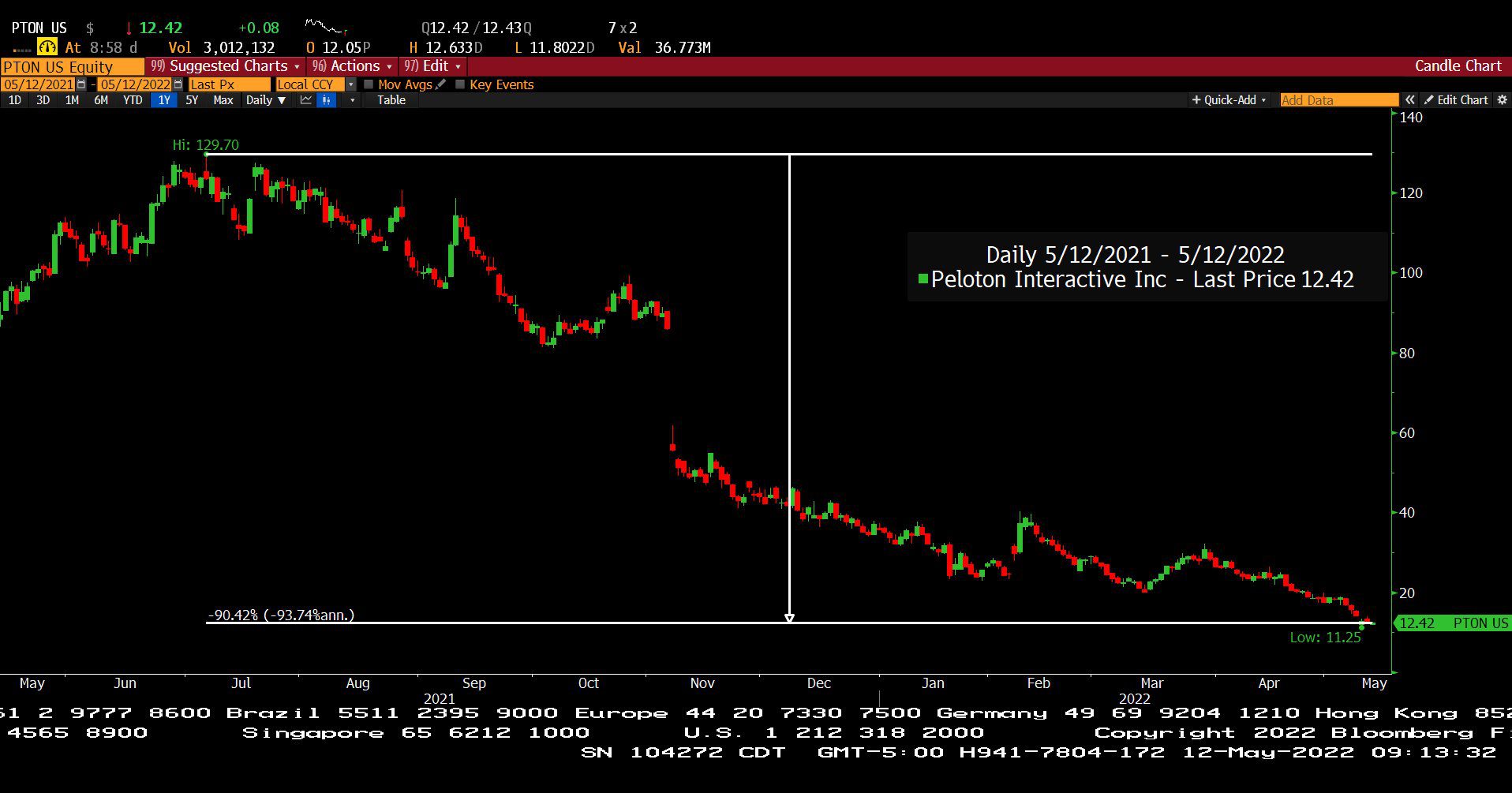Viewport: 1512px width, 793px height.
Task: Click the green 12.42 PTON US price tag
Action: coord(1453,623)
